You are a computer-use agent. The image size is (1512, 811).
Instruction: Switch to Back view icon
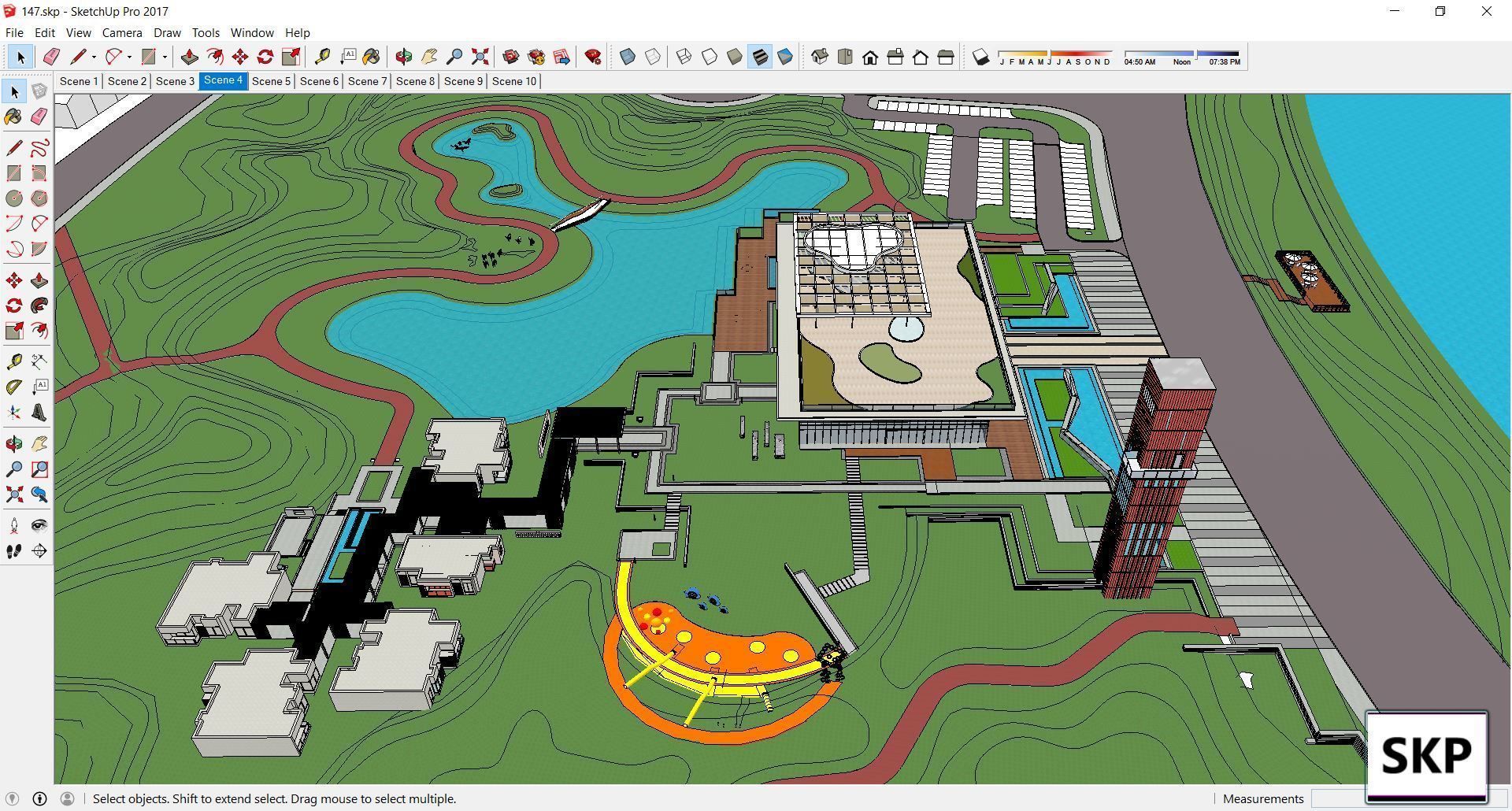click(921, 57)
